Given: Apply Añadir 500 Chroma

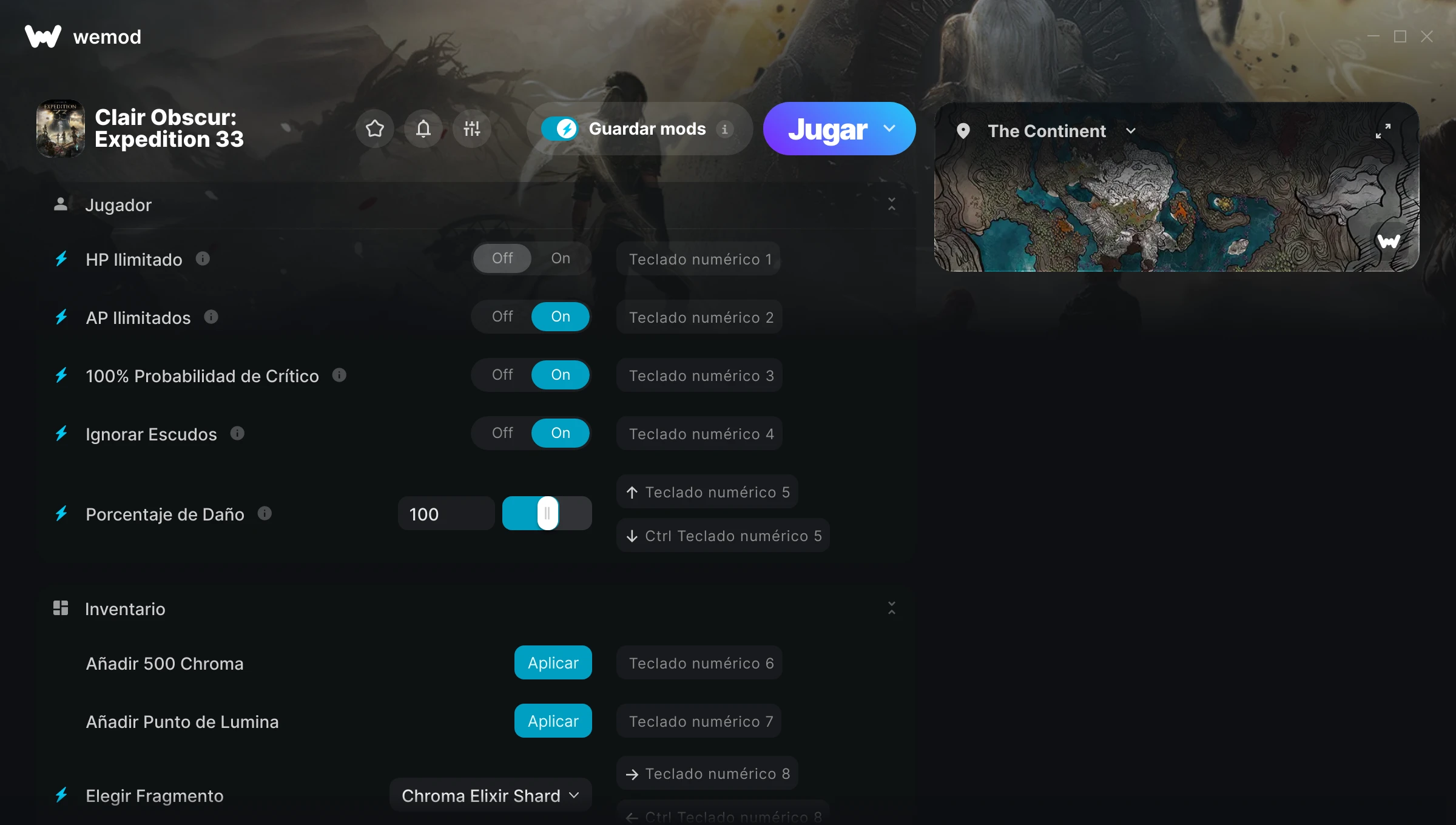Looking at the screenshot, I should [553, 662].
